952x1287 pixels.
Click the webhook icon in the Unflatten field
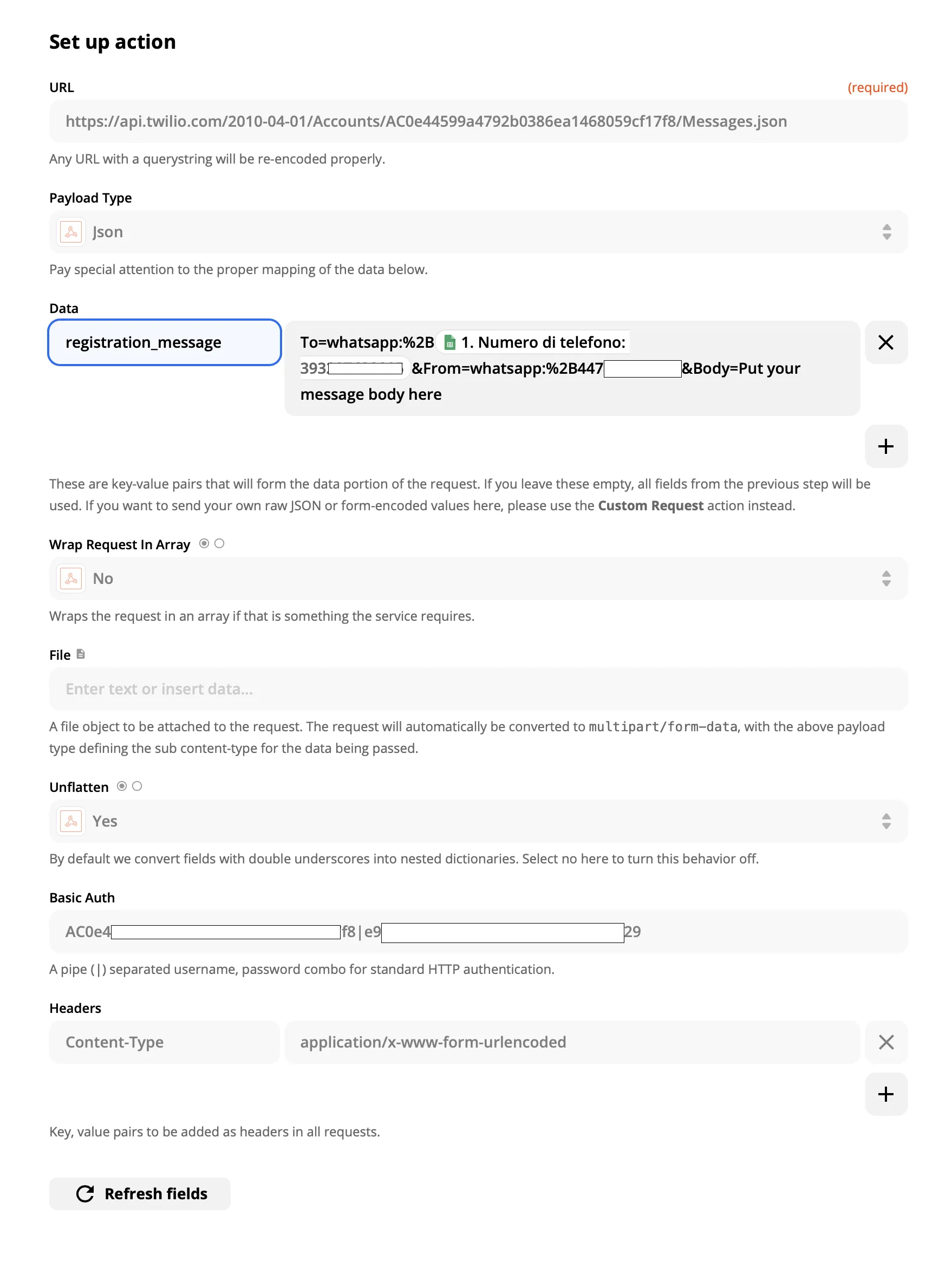coord(71,821)
